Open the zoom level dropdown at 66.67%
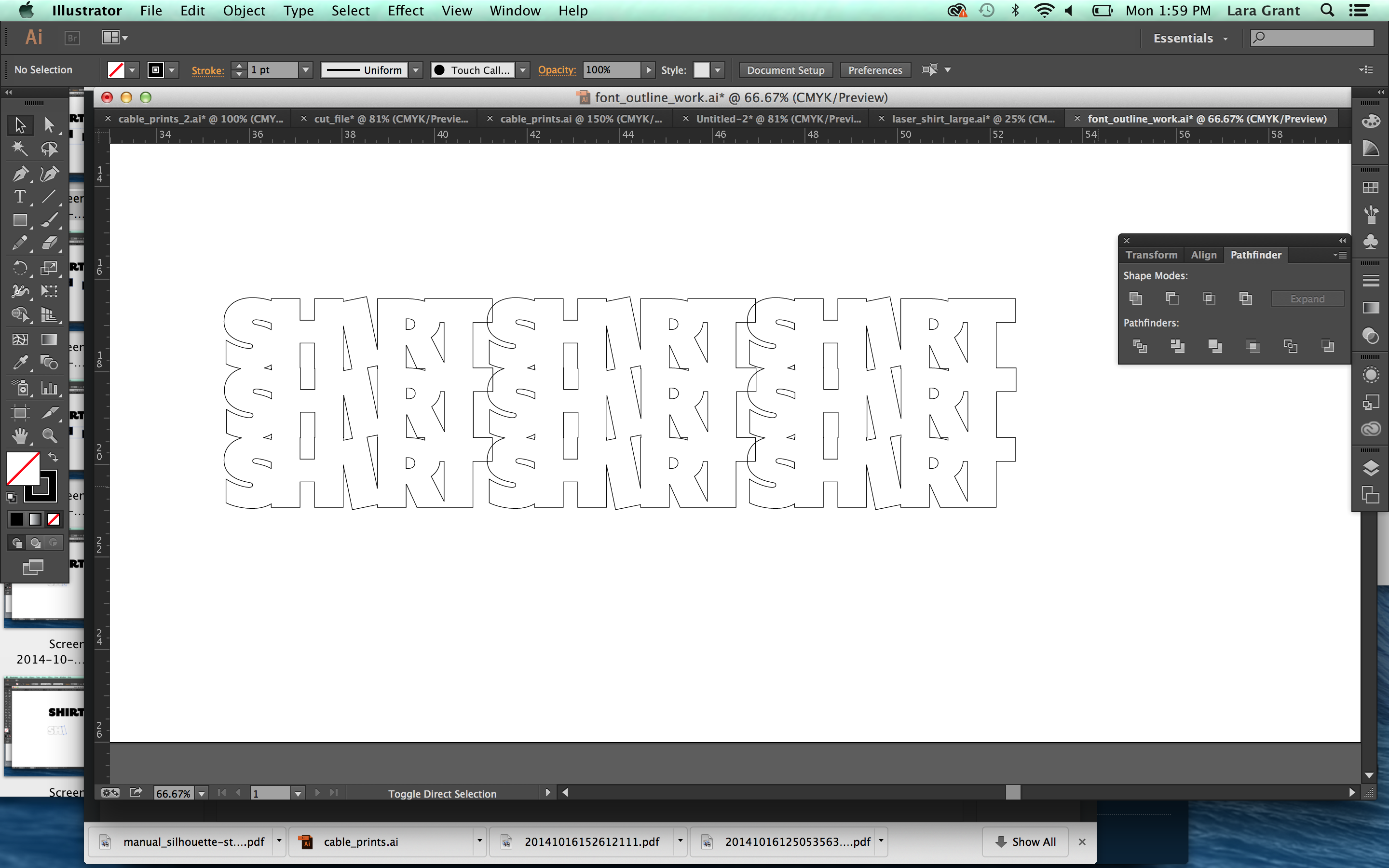 coord(202,793)
